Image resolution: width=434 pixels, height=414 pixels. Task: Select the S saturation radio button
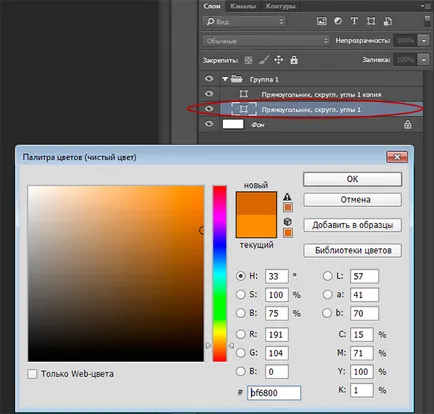(240, 295)
